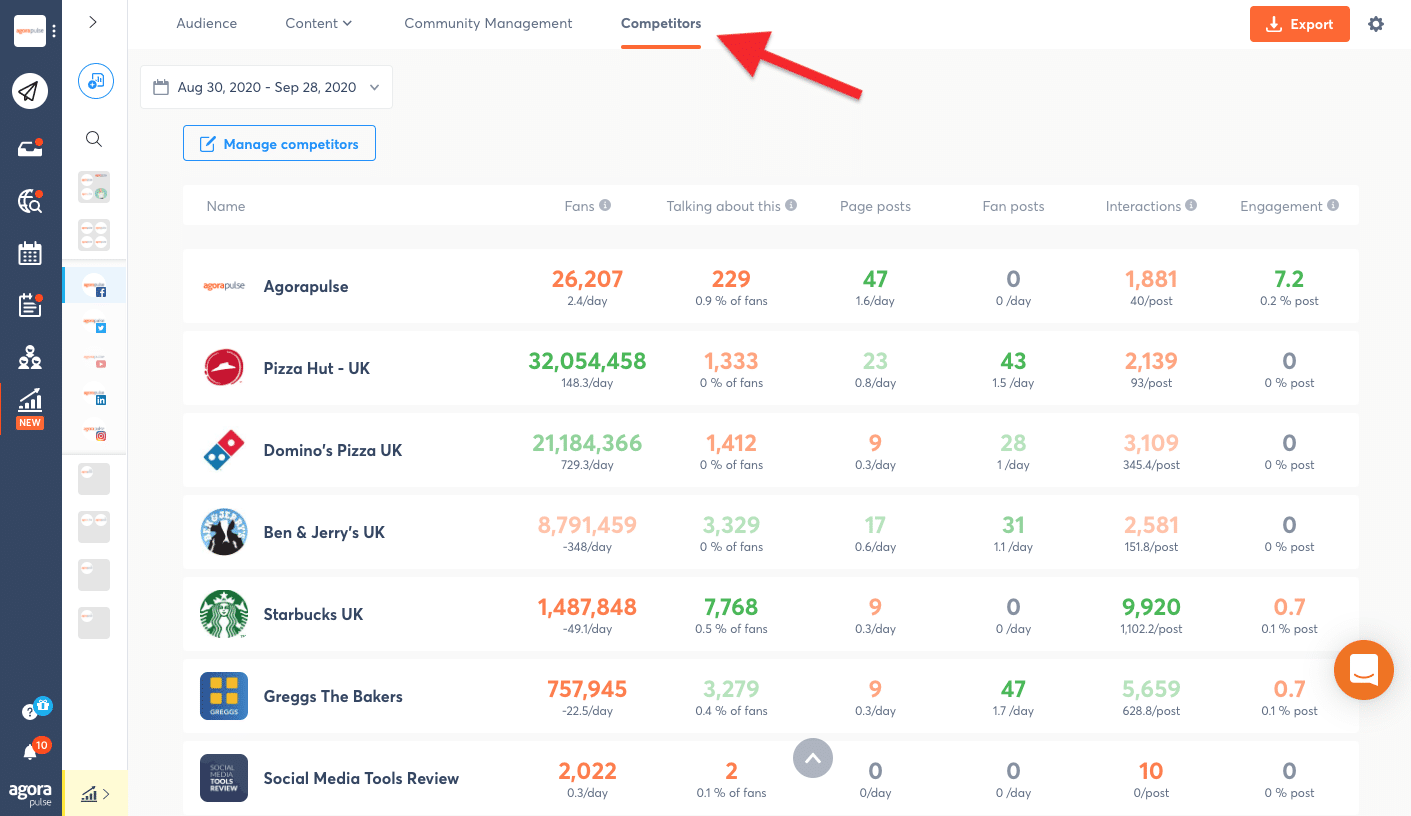The width and height of the screenshot is (1411, 816).
Task: Open the social listening globe icon
Action: tap(30, 201)
